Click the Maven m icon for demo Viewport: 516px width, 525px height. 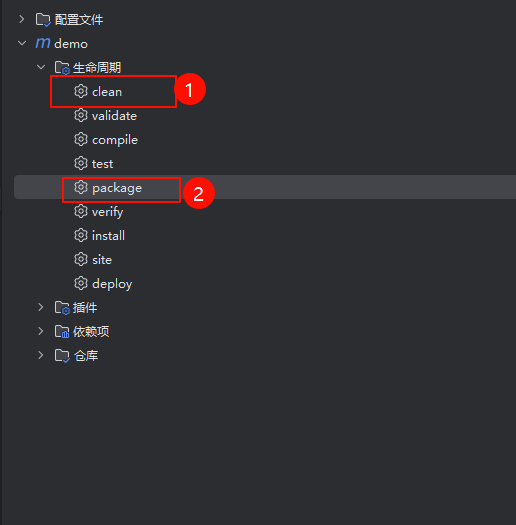tap(43, 43)
